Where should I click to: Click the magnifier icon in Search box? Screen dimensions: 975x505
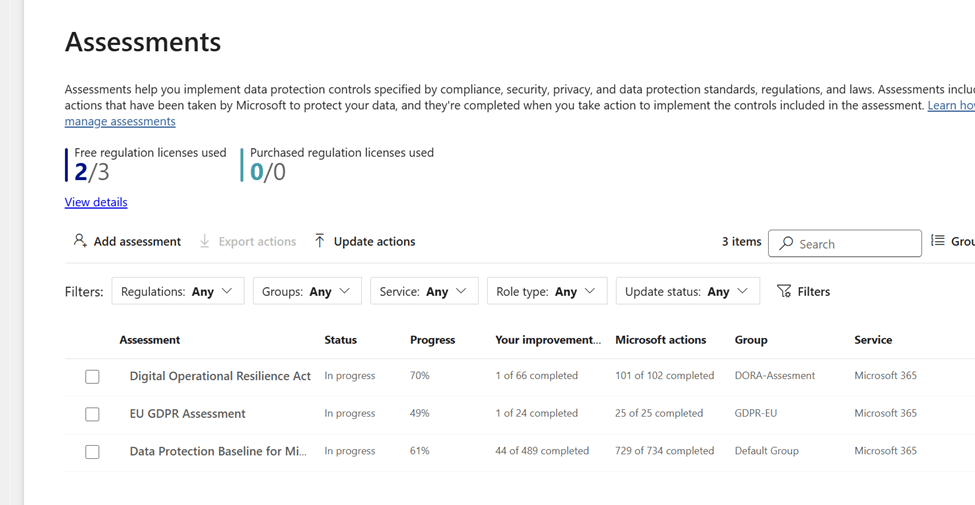coord(787,243)
